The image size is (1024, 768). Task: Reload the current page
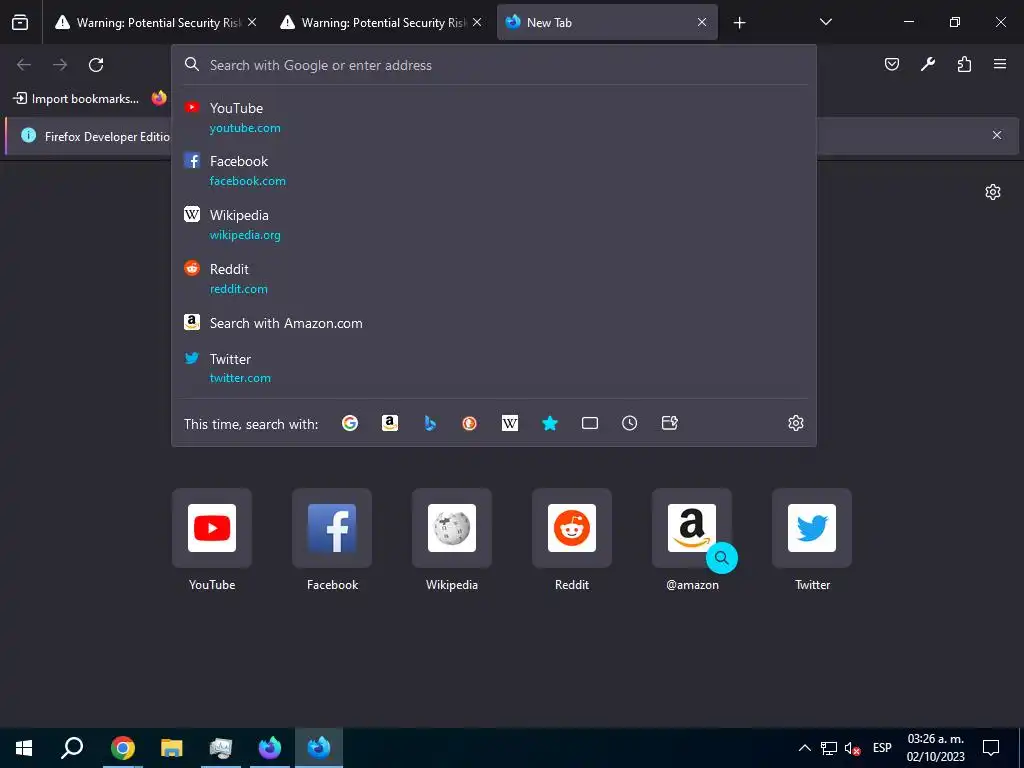tap(96, 64)
